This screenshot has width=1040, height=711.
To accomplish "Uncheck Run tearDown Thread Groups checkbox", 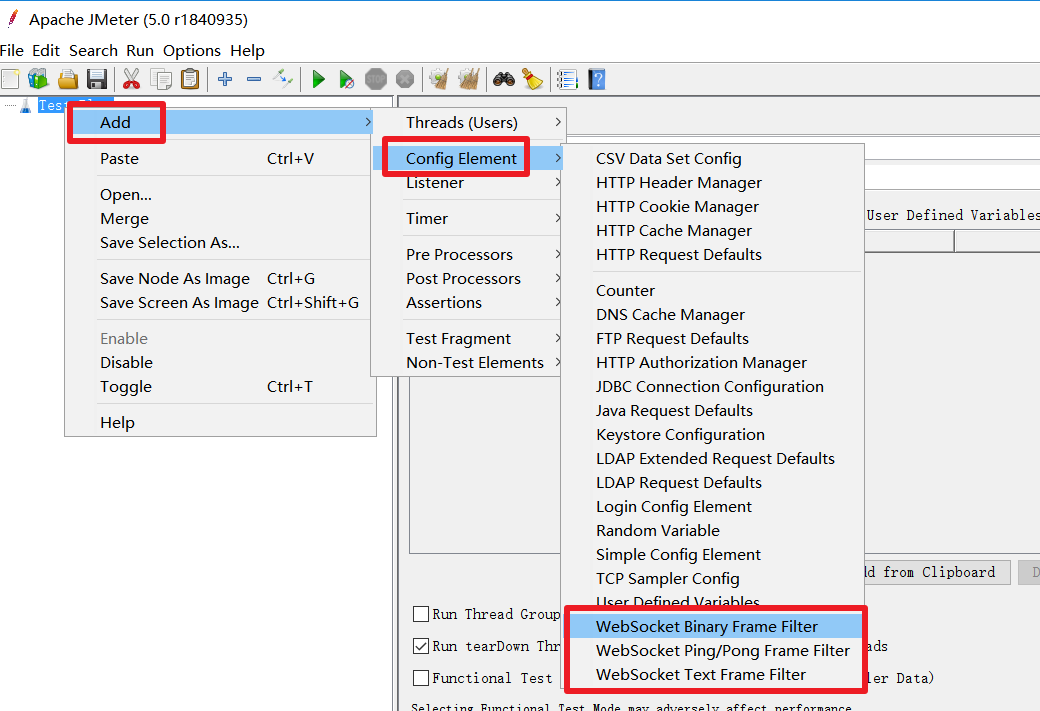I will tap(421, 646).
